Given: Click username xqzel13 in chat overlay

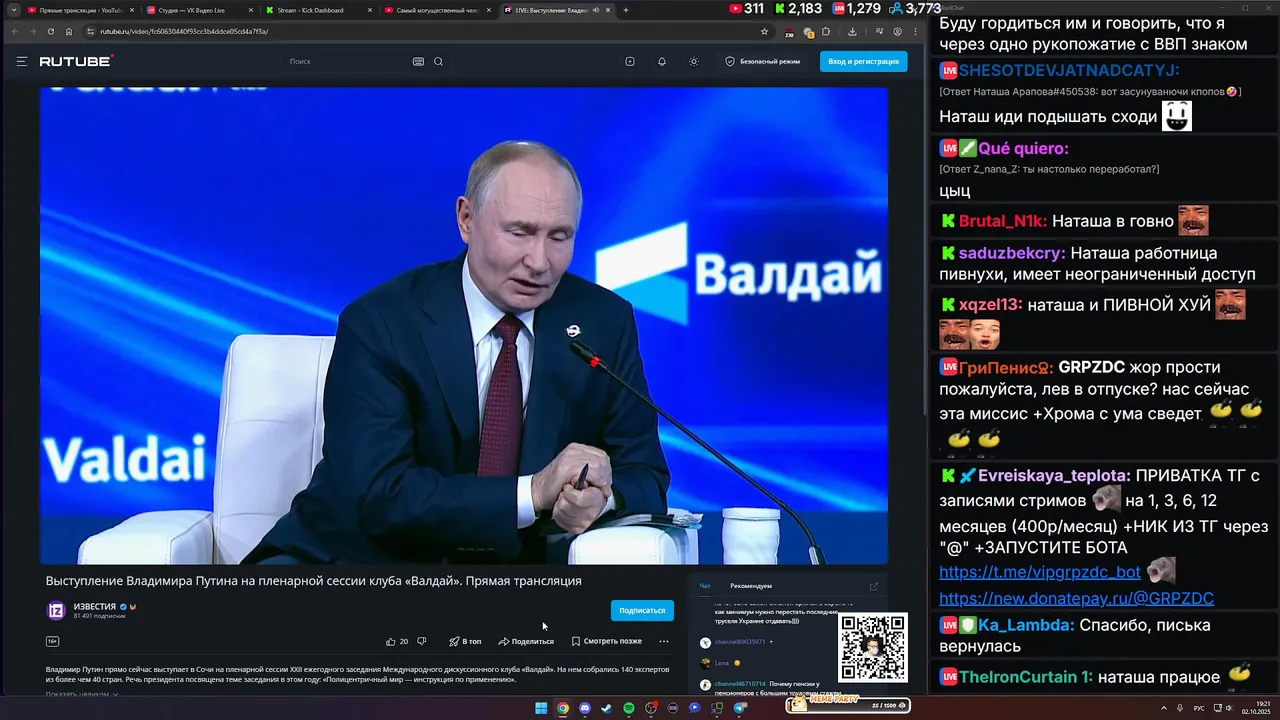Looking at the screenshot, I should pos(991,305).
